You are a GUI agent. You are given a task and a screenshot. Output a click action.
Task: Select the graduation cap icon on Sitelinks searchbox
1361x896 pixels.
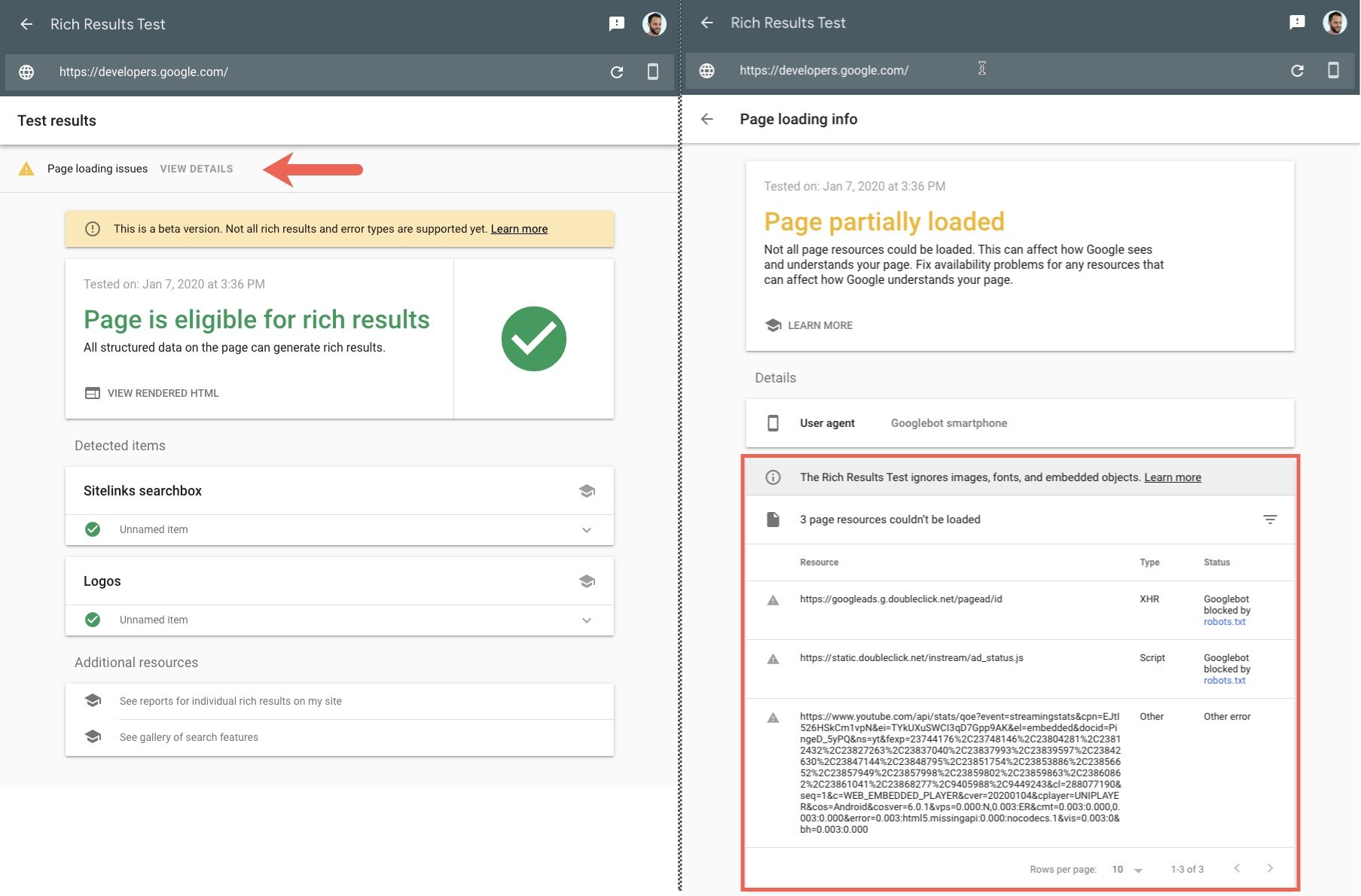587,491
